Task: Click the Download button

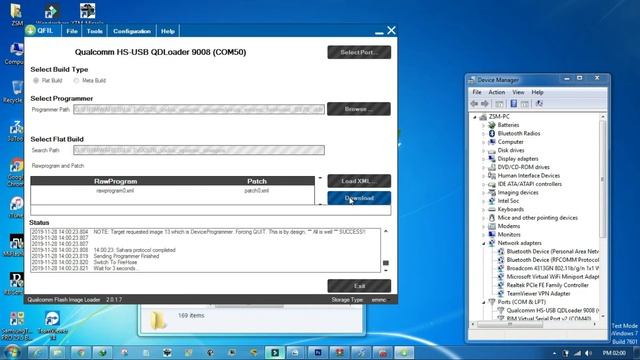Action: click(x=359, y=198)
